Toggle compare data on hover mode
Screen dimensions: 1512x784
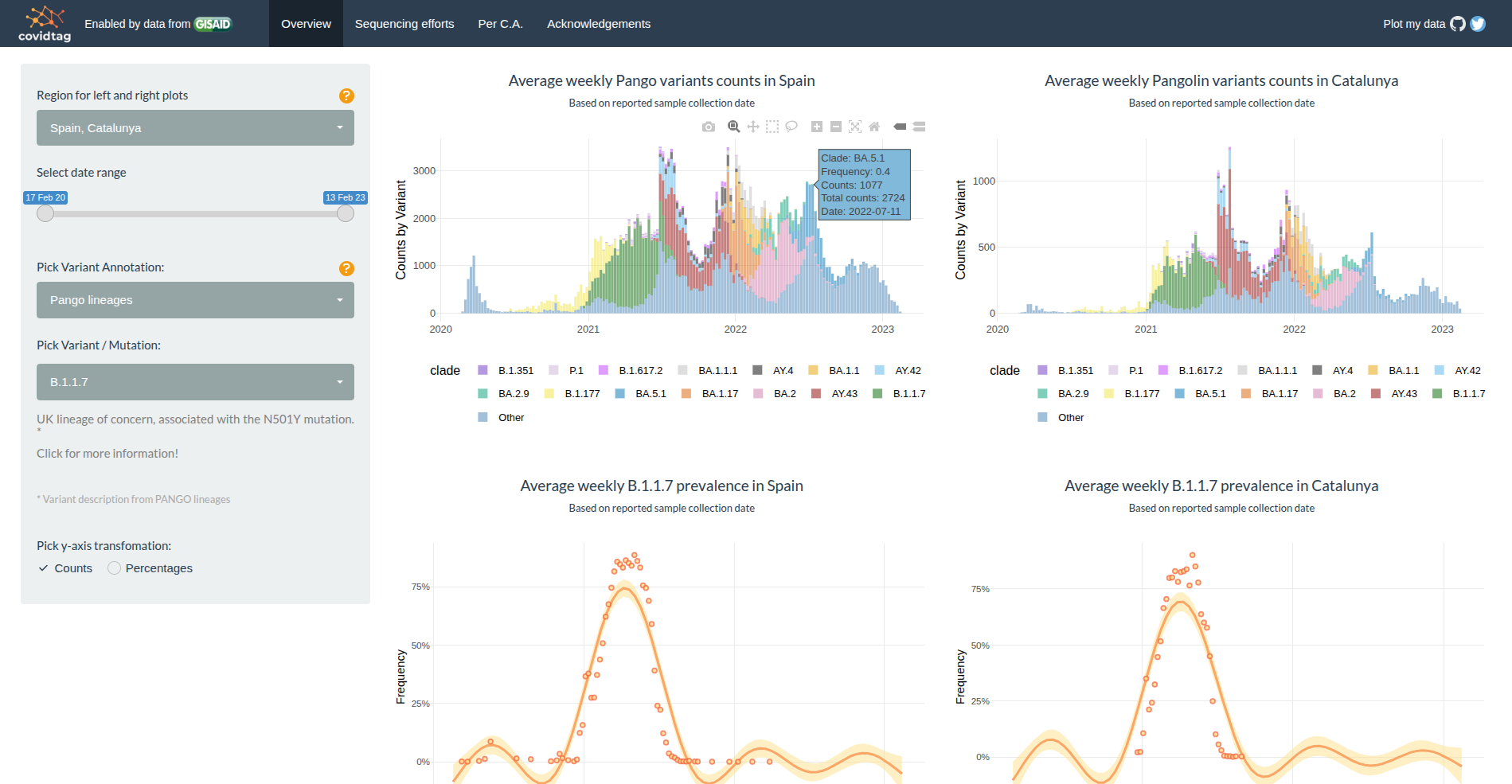920,126
